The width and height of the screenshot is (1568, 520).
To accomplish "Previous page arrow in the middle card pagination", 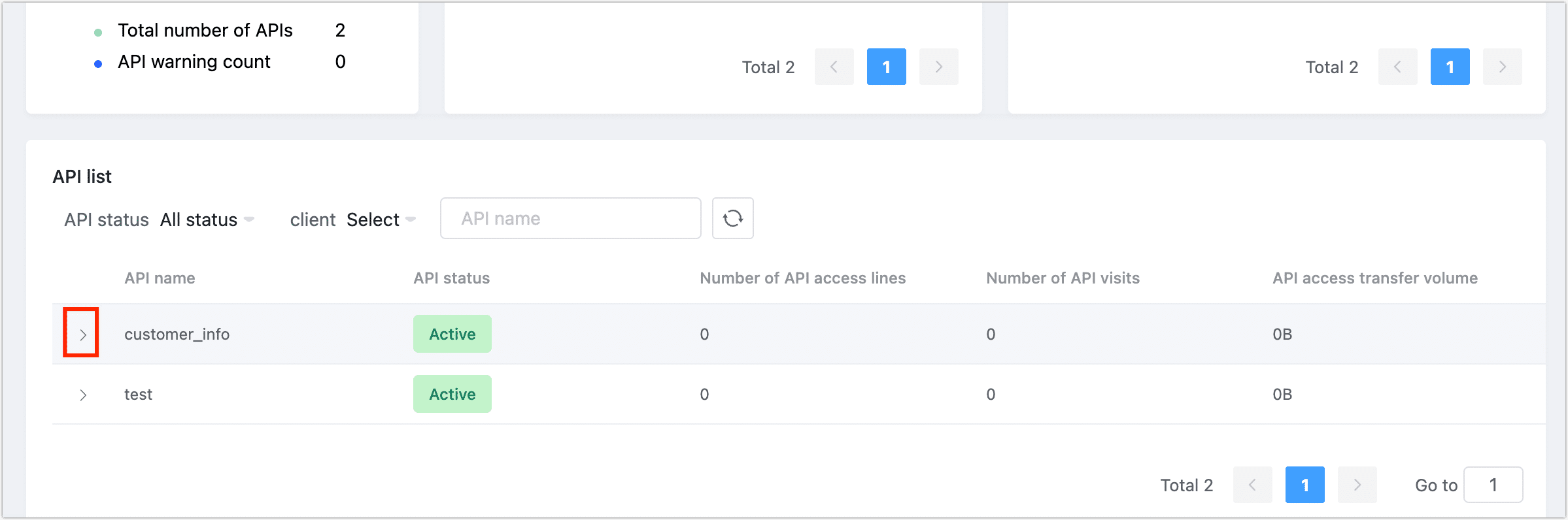I will [834, 67].
